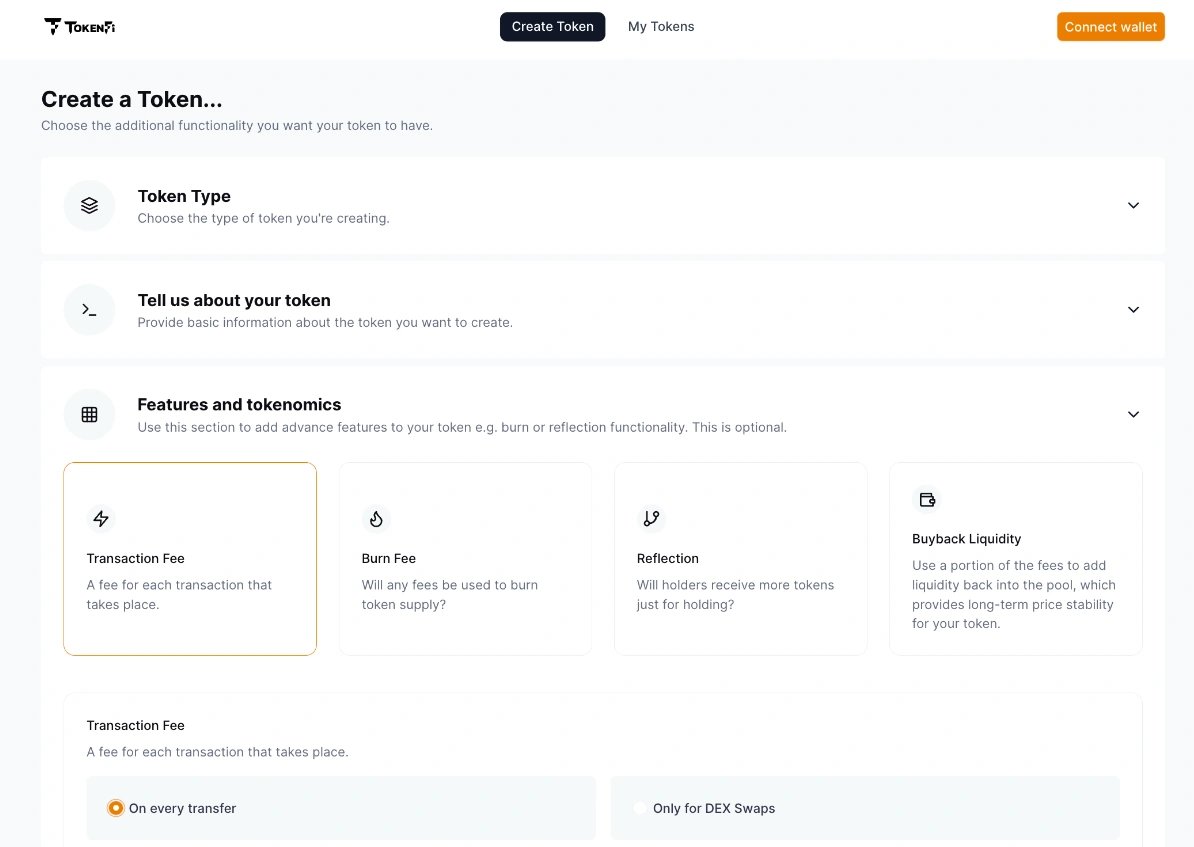Collapse the Features and tokenomics chevron
This screenshot has width=1194, height=847.
[1133, 414]
